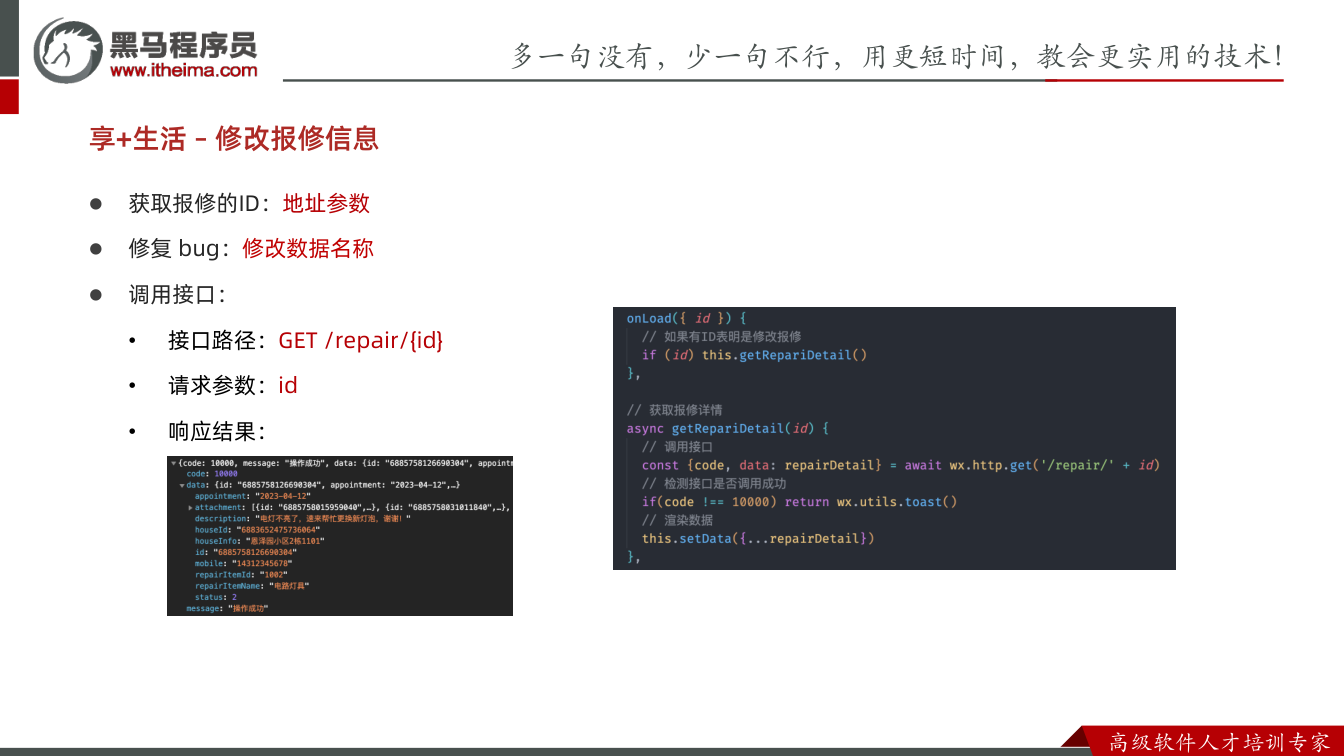Viewport: 1344px width, 756px height.
Task: Click the bullet 获取报修的ID:
Action: [201, 203]
